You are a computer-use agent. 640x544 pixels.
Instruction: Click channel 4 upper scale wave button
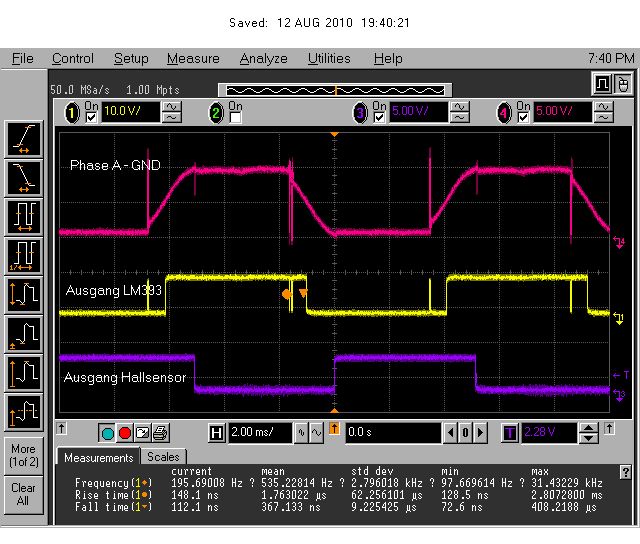point(604,107)
